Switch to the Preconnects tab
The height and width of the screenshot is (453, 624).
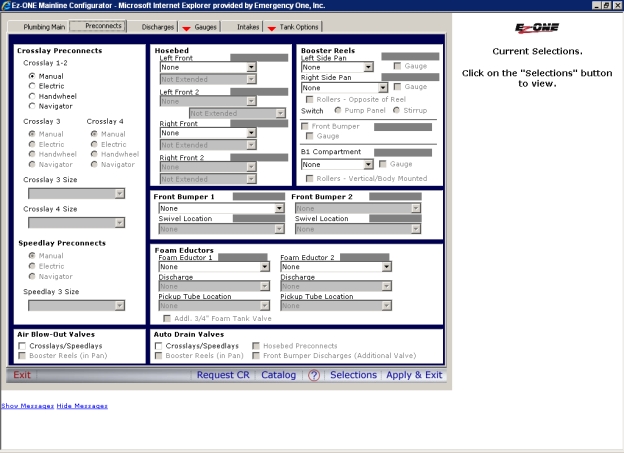98,26
